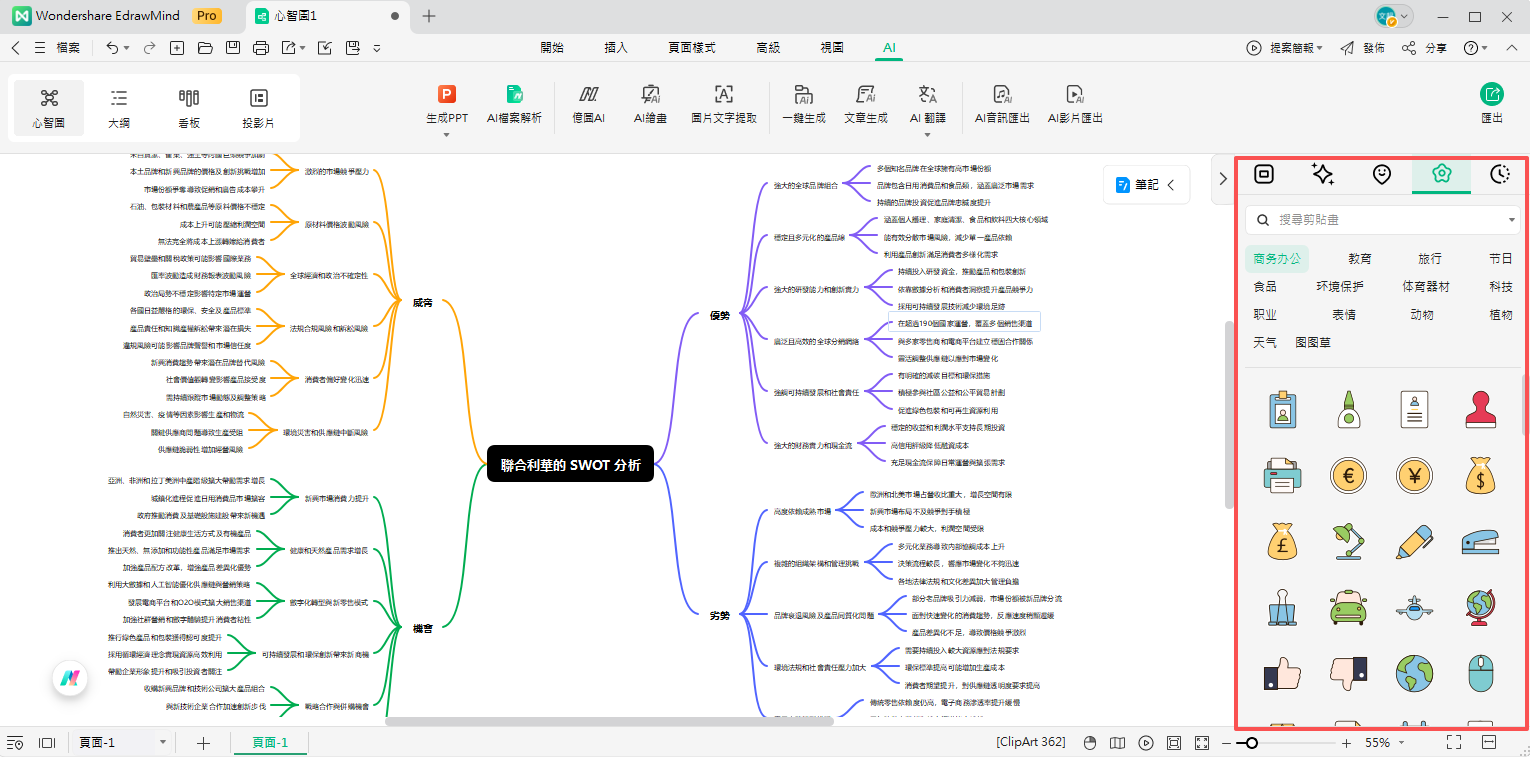Launch 億圖AI assistant
The width and height of the screenshot is (1530, 757).
point(589,105)
